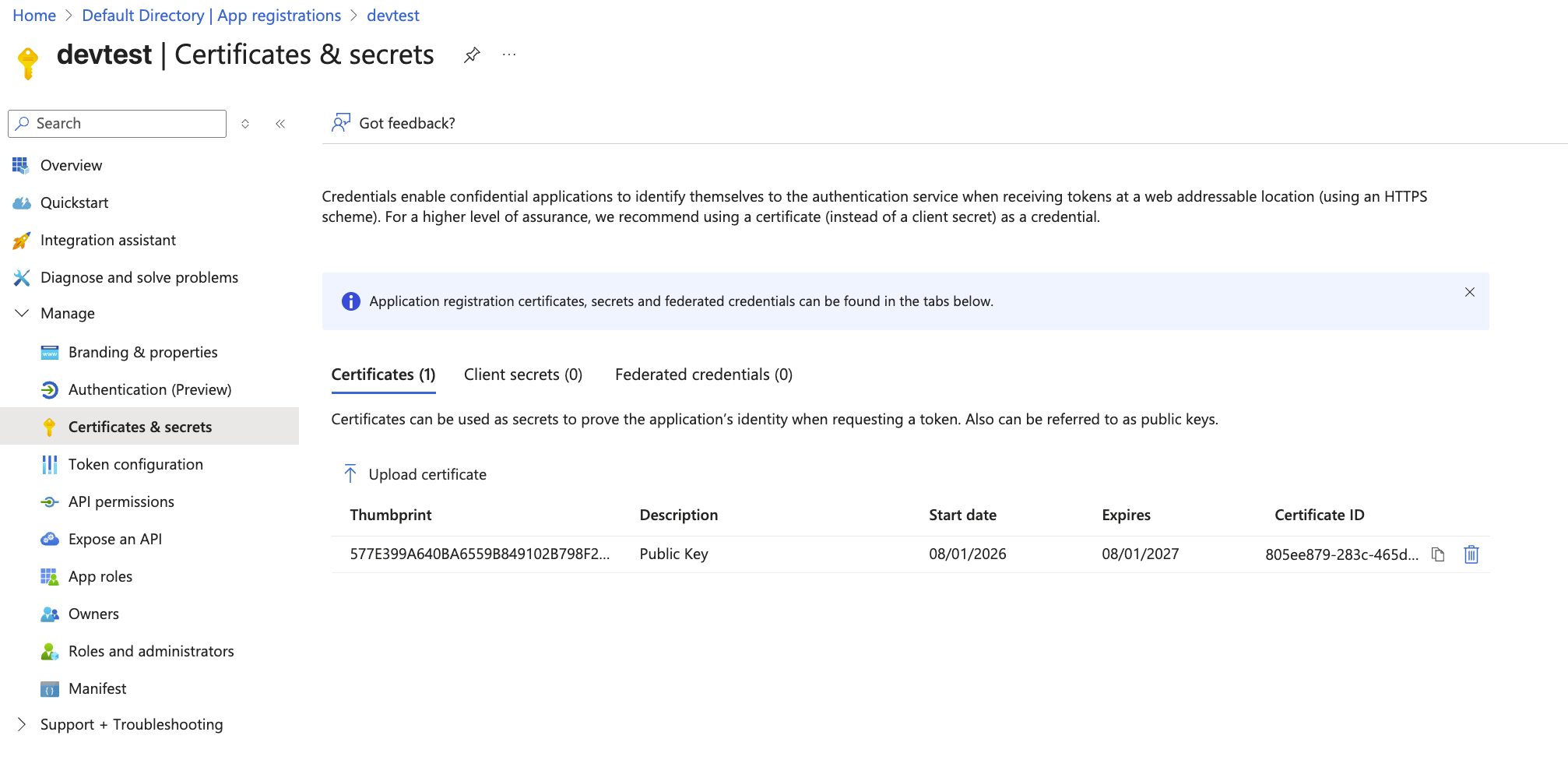This screenshot has height=760, width=1568.
Task: Select Expose an API
Action: point(114,539)
